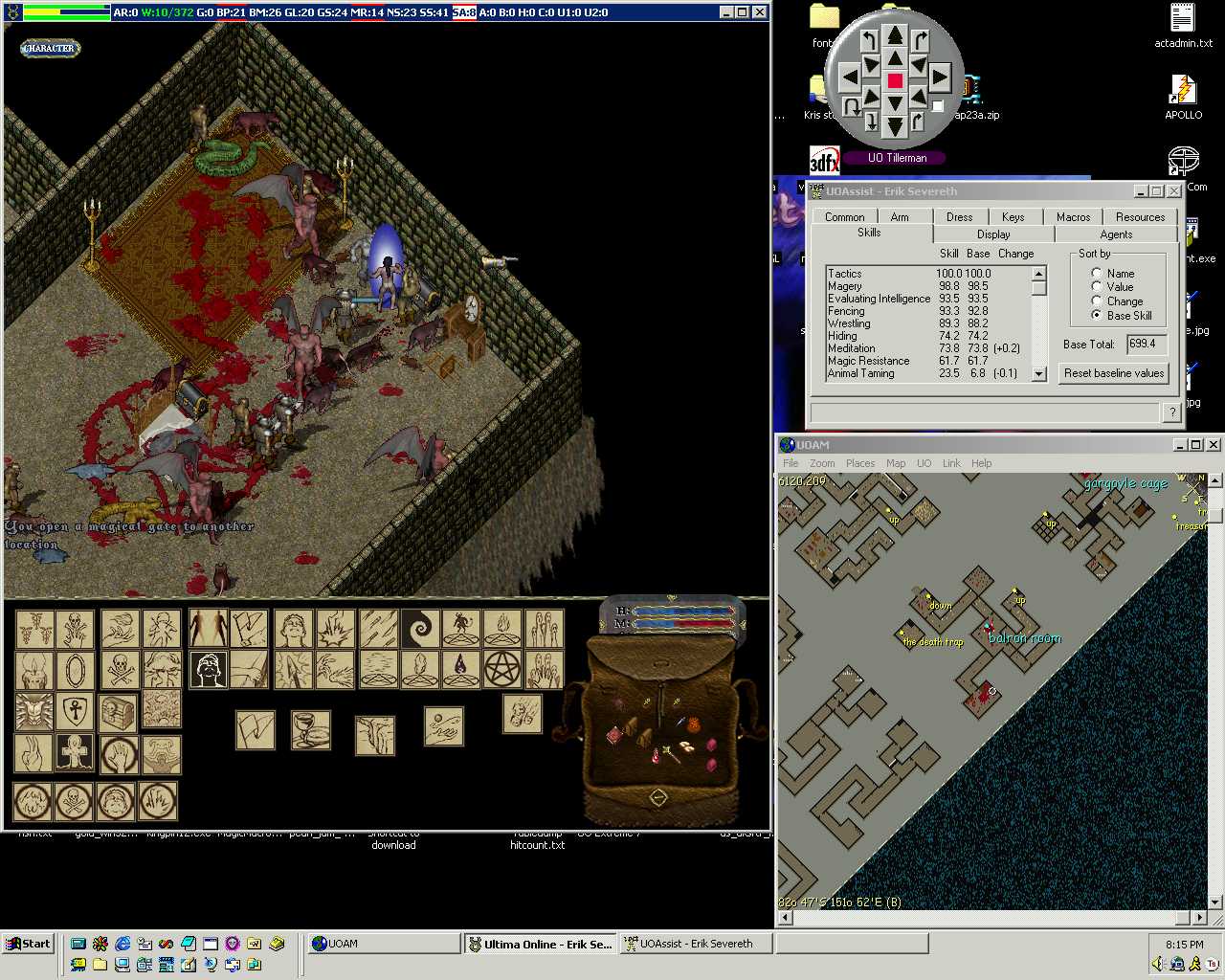Choose Change as sort order

pos(1097,301)
